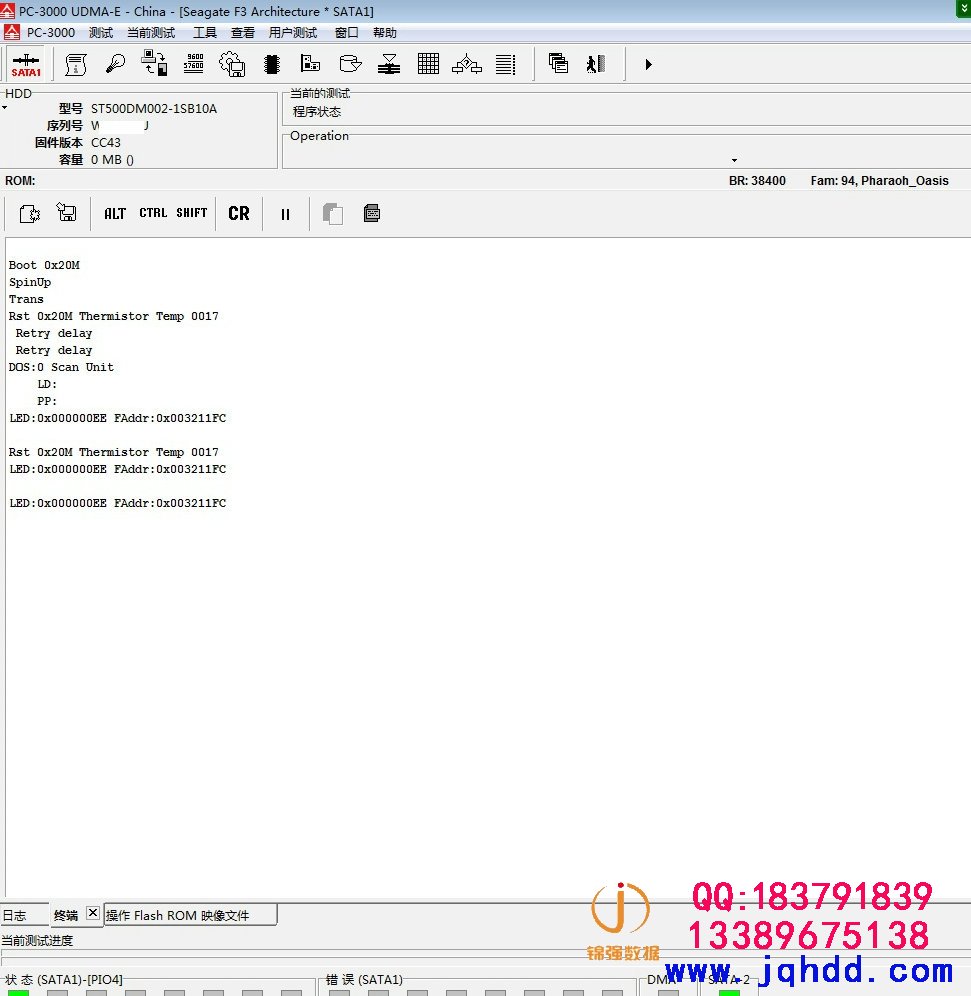This screenshot has height=996, width=971.
Task: Expand the HDD panel small arrow
Action: click(x=4, y=108)
